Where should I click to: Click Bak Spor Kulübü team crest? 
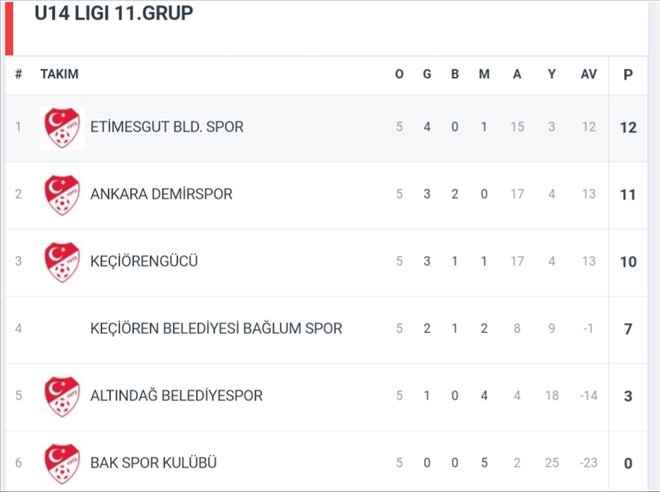[62, 464]
